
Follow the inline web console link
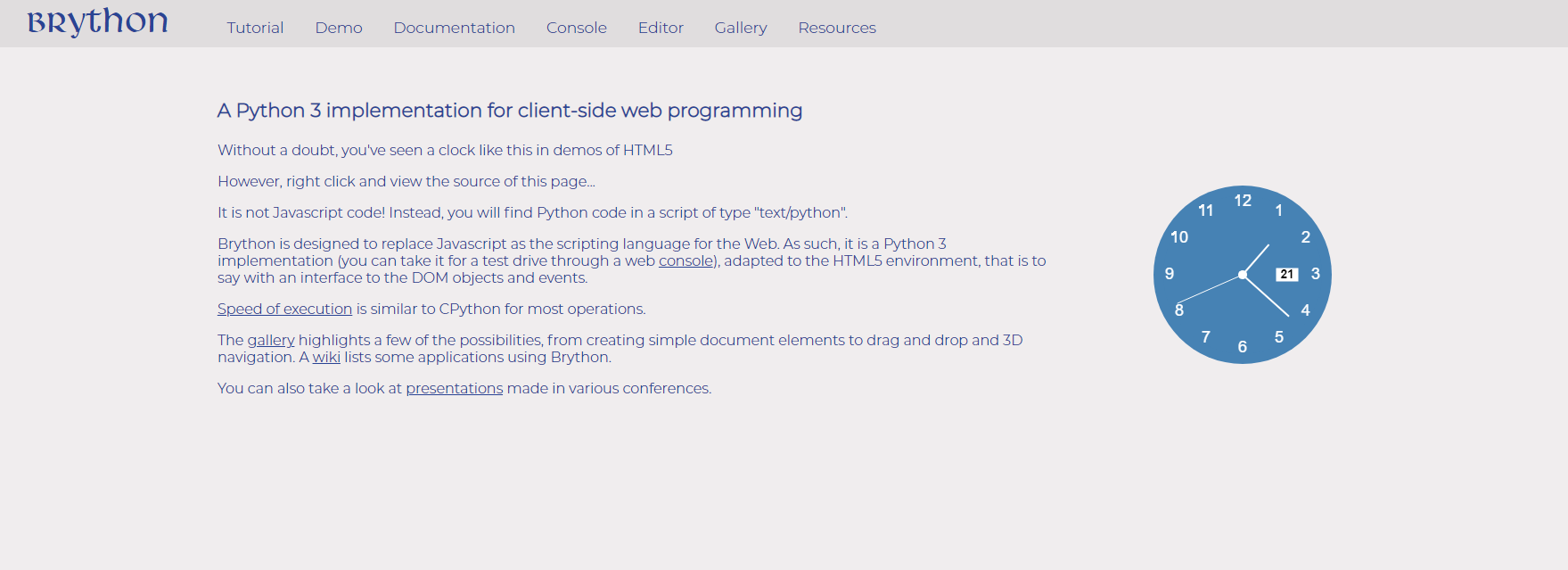tap(685, 260)
